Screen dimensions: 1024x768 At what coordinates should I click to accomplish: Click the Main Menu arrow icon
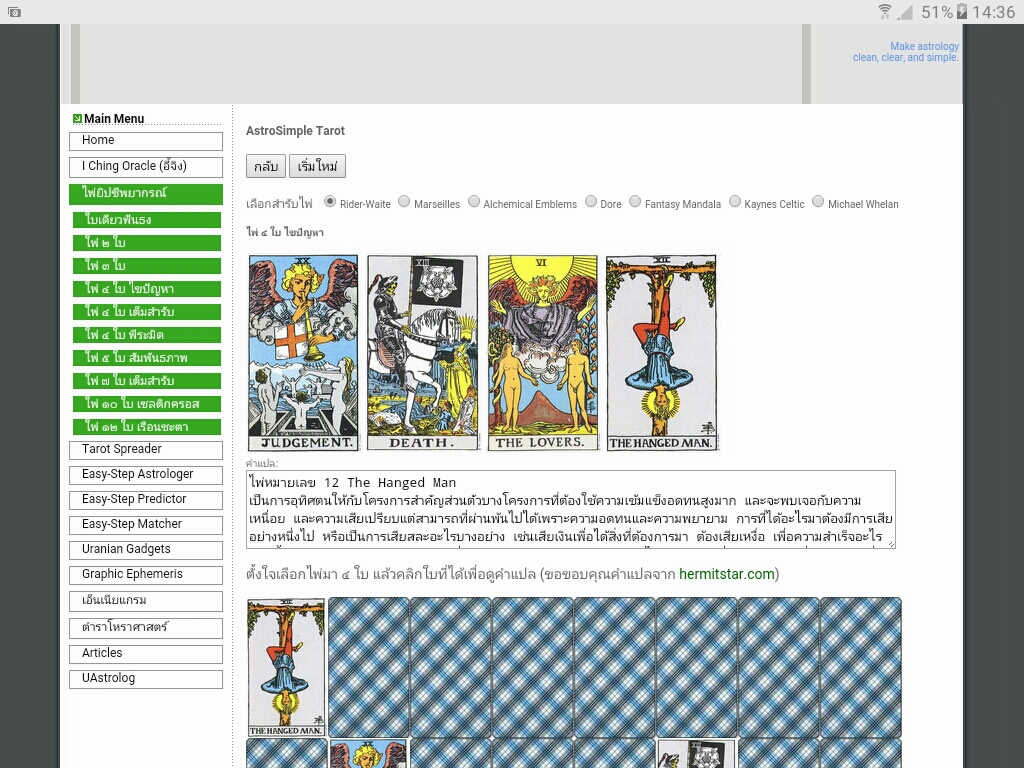tap(77, 118)
